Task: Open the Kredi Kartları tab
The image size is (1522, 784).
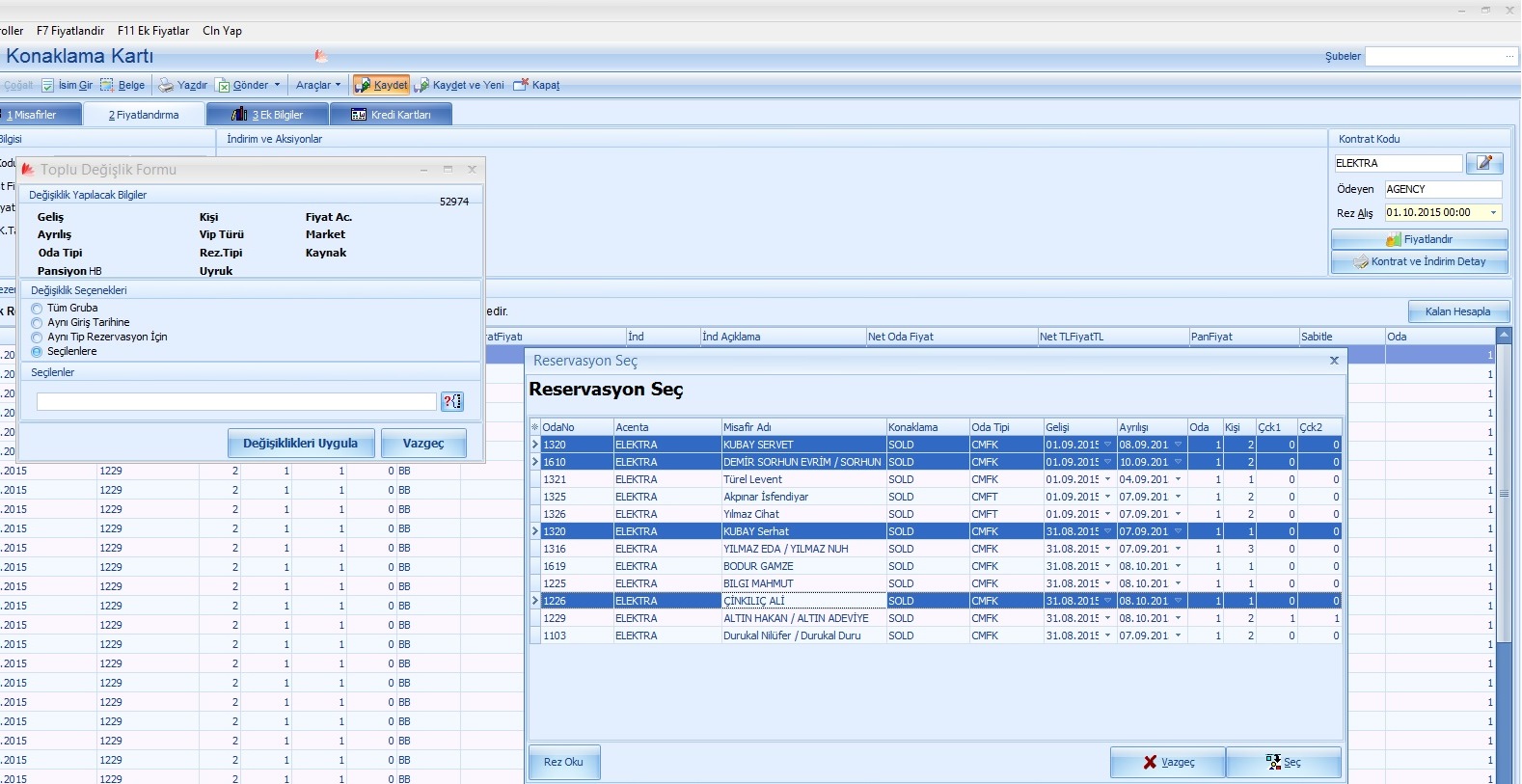Action: tap(391, 115)
